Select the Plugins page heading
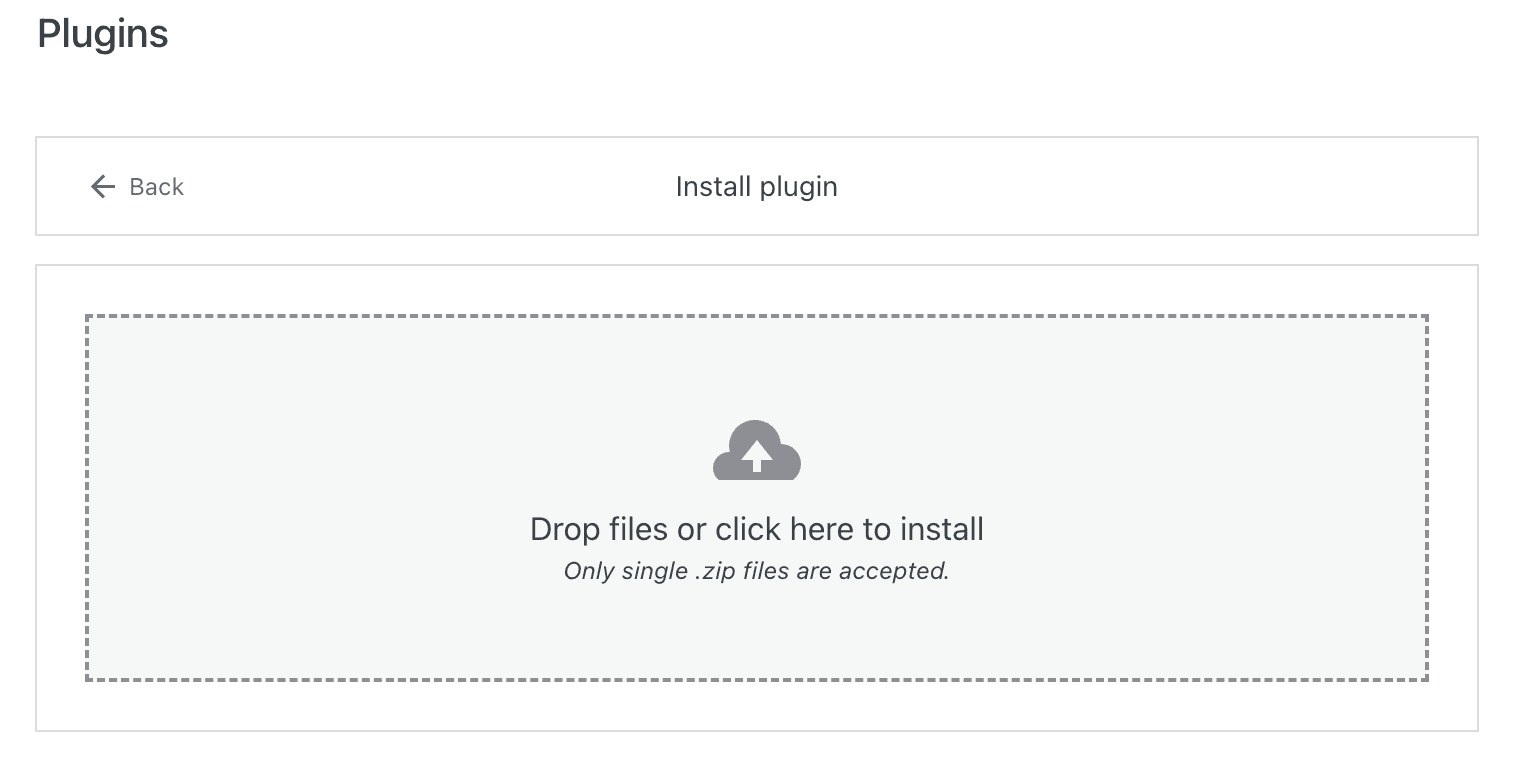Image resolution: width=1522 pixels, height=770 pixels. tap(103, 33)
